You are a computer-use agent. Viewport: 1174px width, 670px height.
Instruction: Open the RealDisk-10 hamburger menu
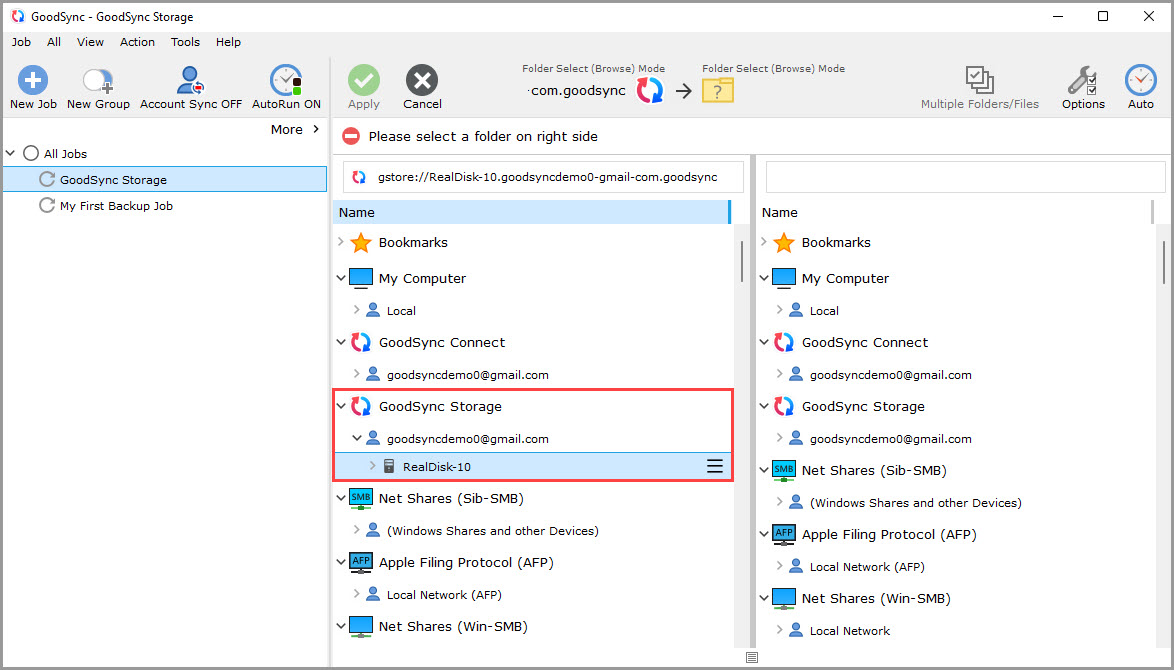click(x=715, y=466)
